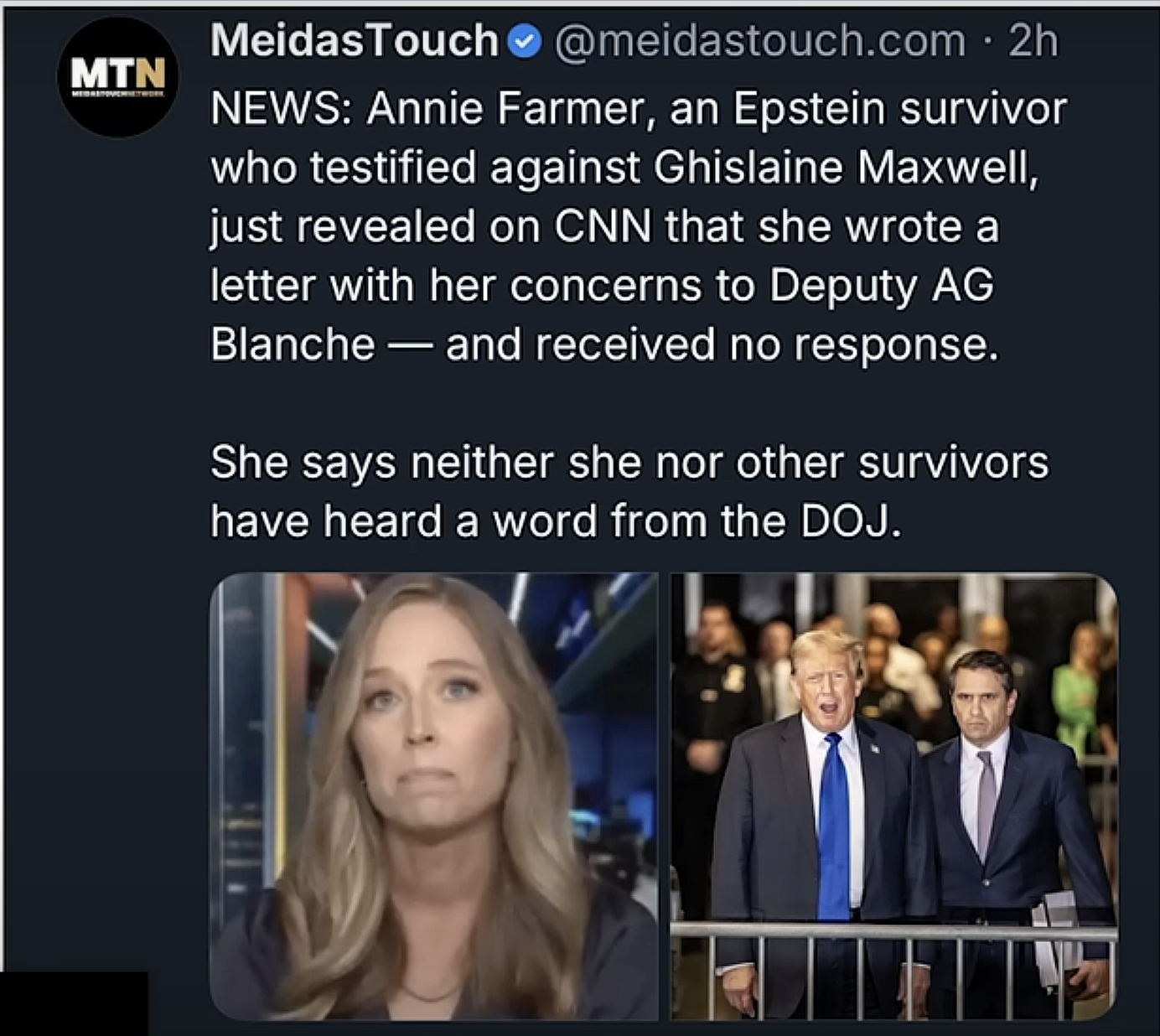Click "Deputy AG" in the post text
This screenshot has width=1160, height=1036.
tap(881, 286)
